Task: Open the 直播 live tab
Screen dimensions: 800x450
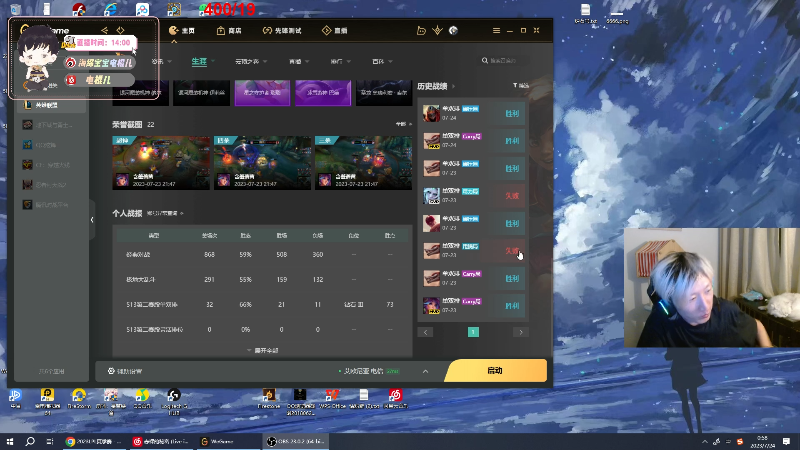Action: click(x=335, y=31)
